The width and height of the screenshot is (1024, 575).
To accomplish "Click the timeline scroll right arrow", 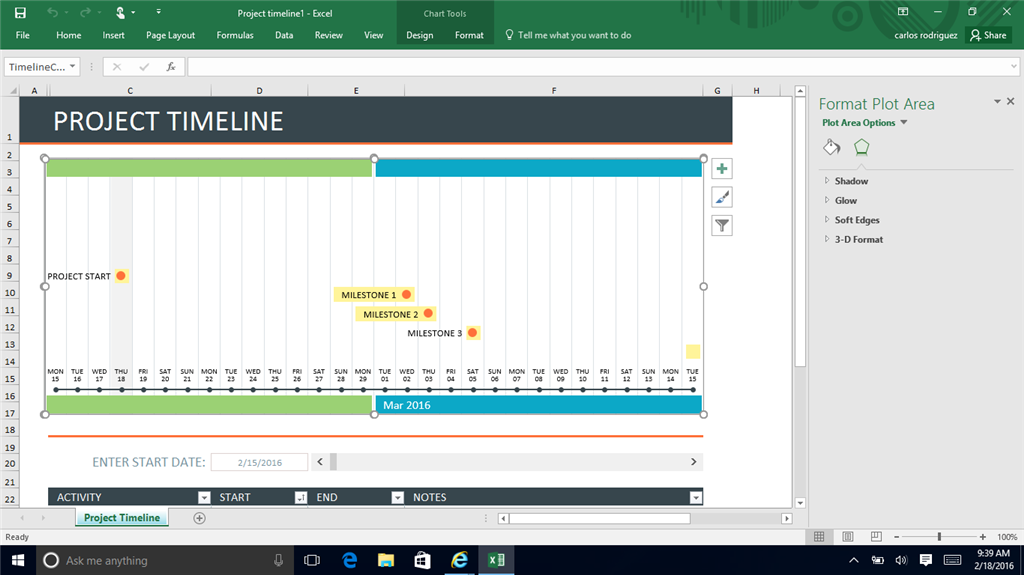I will click(694, 462).
